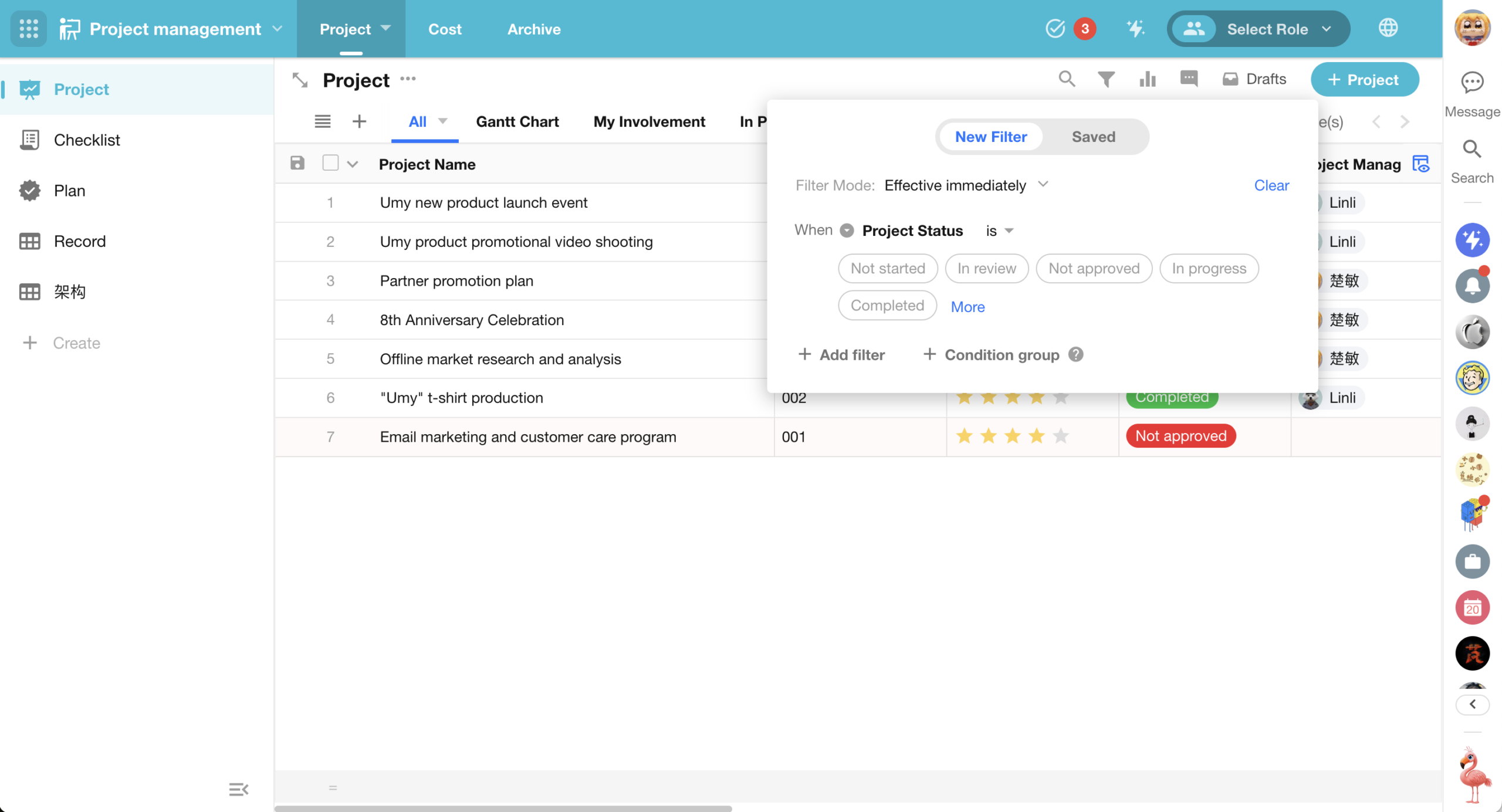Open the calendar icon in right sidebar
The width and height of the screenshot is (1502, 812).
click(1471, 608)
